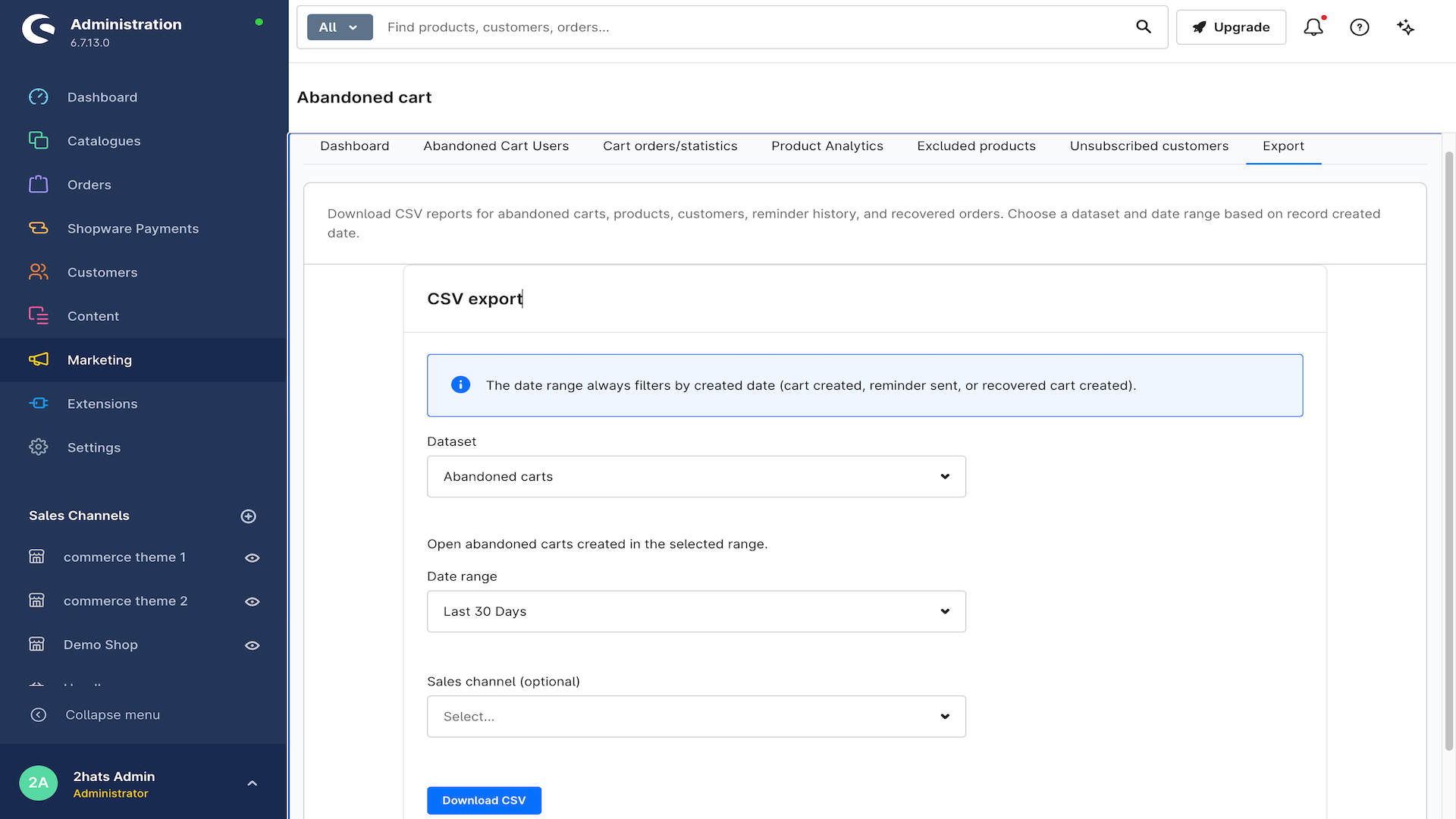
Task: Switch to the Dashboard tab
Action: [x=354, y=146]
